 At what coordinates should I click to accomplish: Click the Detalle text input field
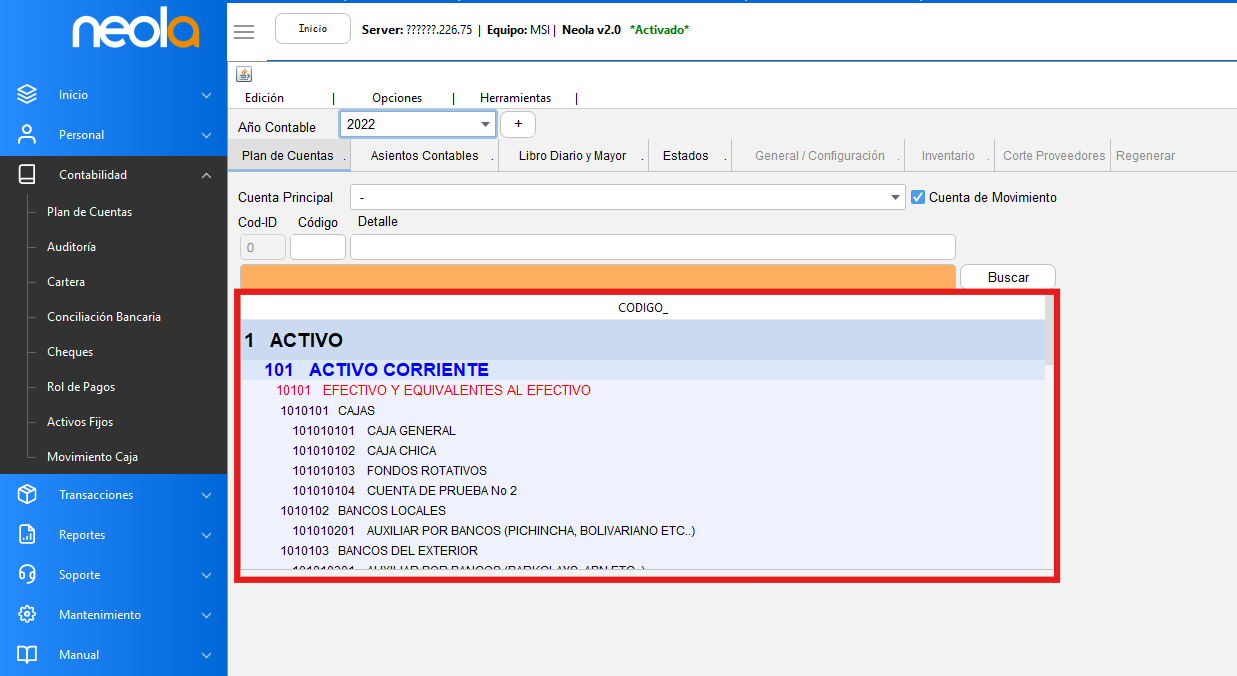652,247
